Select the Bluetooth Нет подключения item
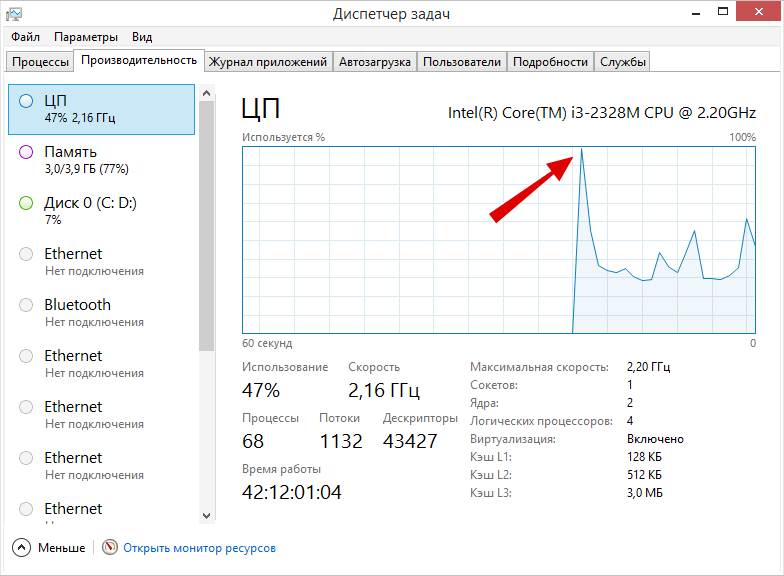This screenshot has width=784, height=576. 102,313
